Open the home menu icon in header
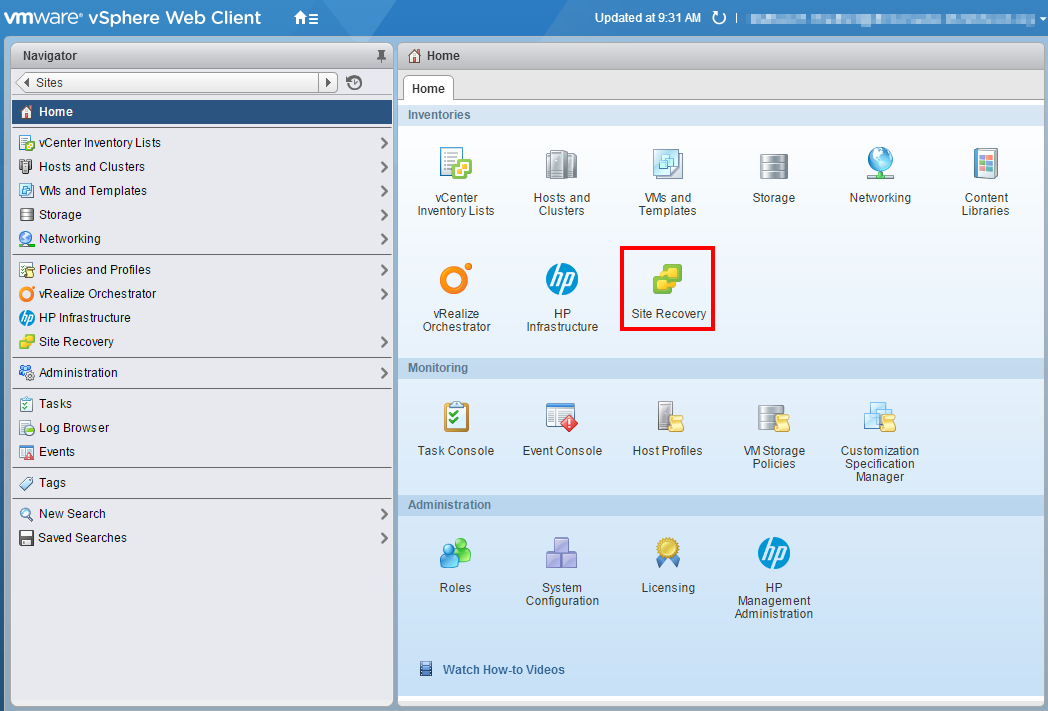The width and height of the screenshot is (1048, 711). [306, 18]
